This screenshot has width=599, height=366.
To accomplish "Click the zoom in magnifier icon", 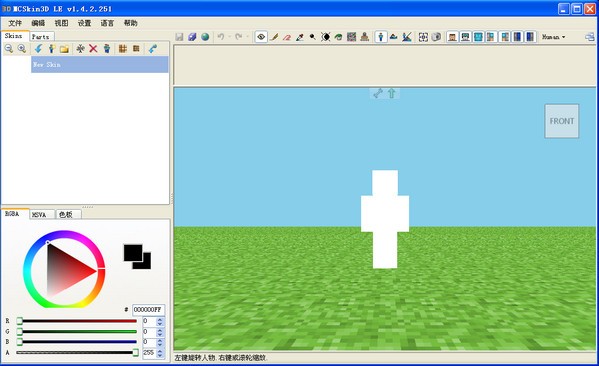I will [x=22, y=49].
